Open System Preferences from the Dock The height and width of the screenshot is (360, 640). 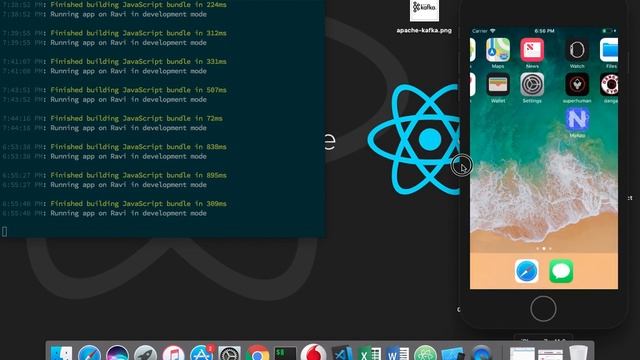[229, 353]
